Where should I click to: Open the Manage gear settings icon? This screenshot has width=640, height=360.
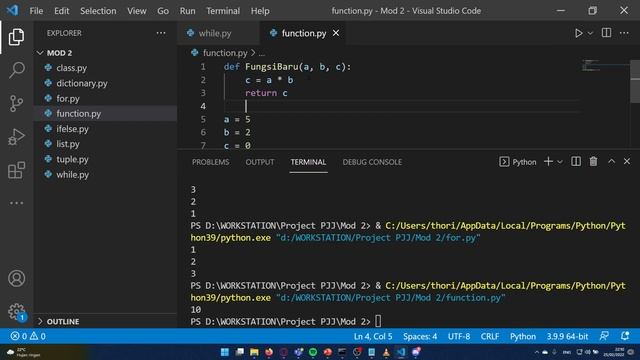click(16, 312)
